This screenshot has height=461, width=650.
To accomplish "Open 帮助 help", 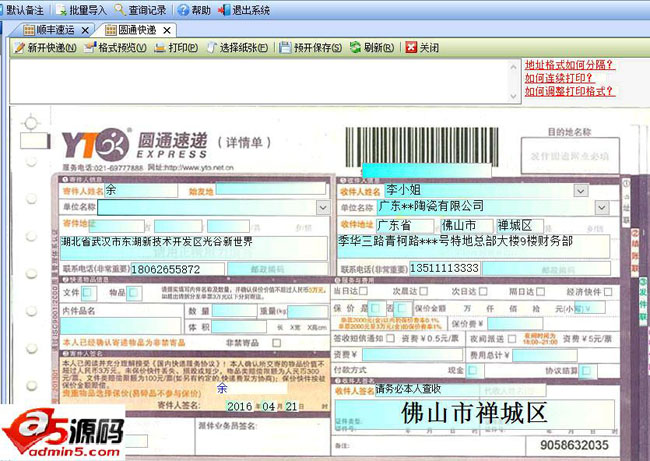I will pos(194,10).
